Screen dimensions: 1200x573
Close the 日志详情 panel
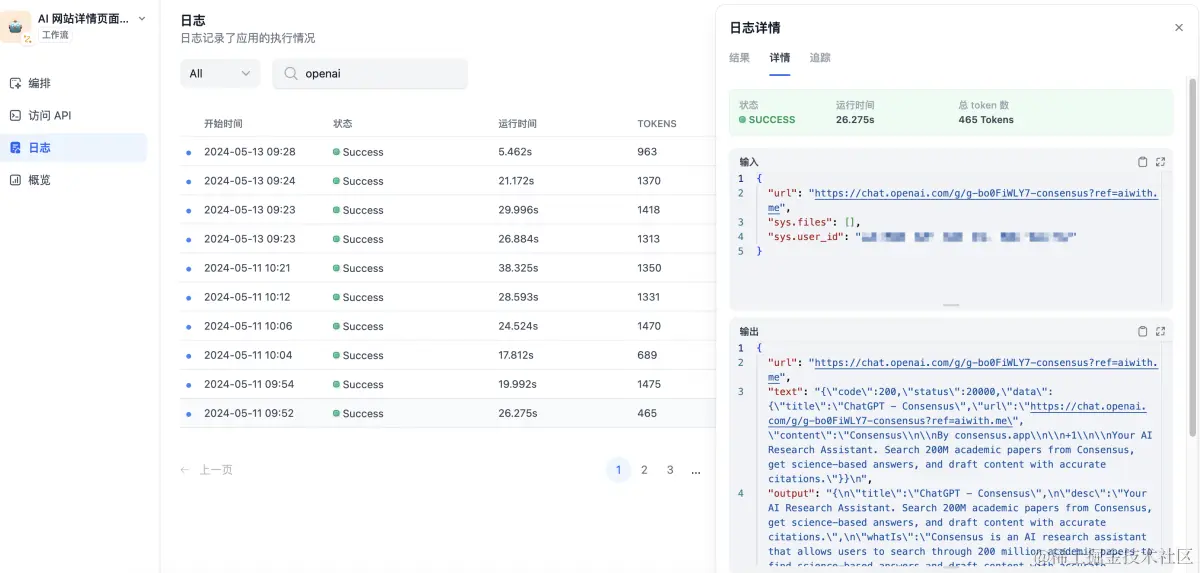point(1179,28)
